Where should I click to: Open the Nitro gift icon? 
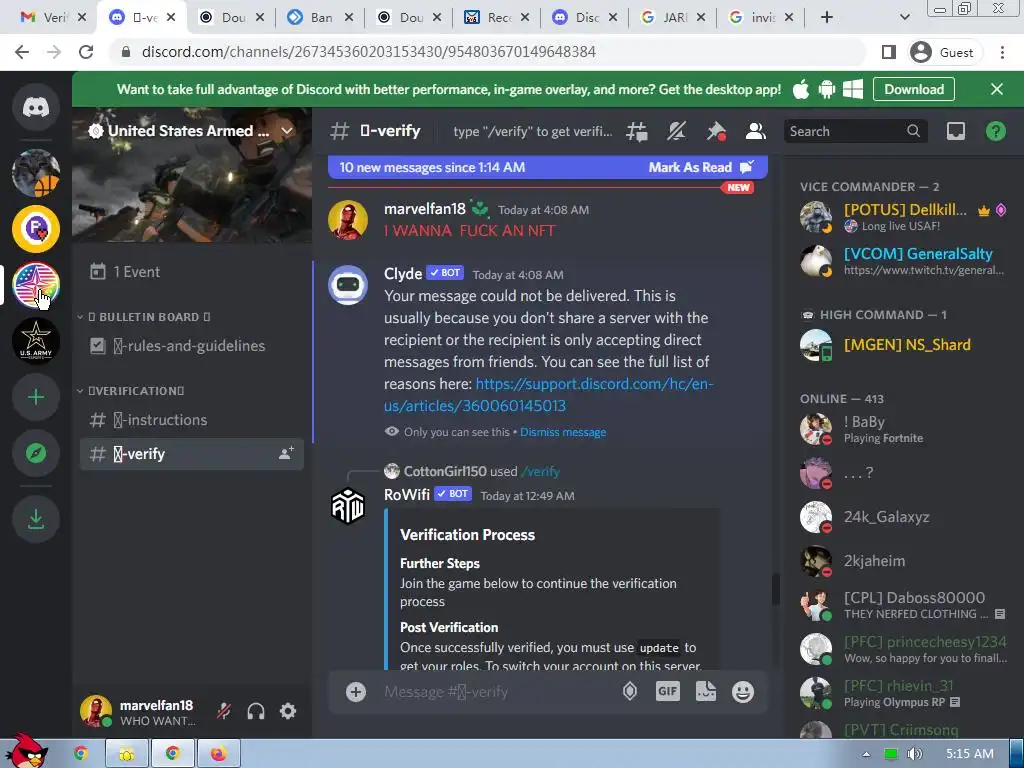pos(630,691)
